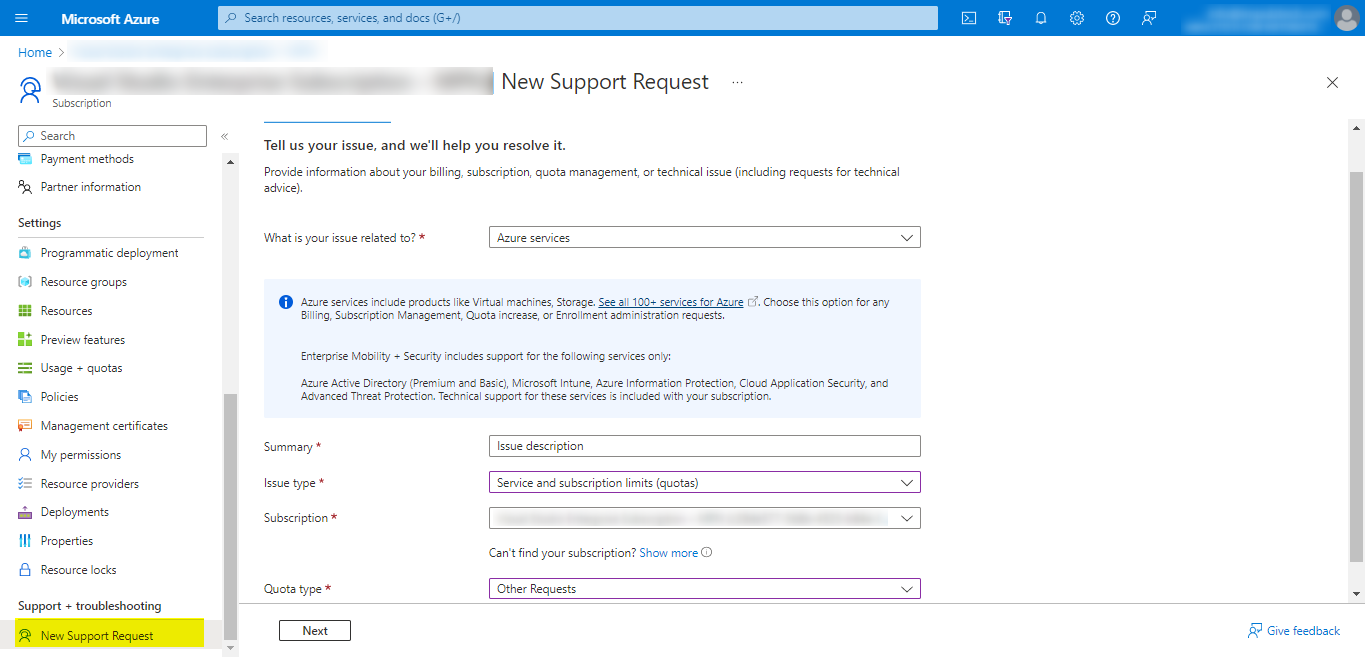Open the portal hamburger menu
1365x657 pixels.
pos(22,18)
